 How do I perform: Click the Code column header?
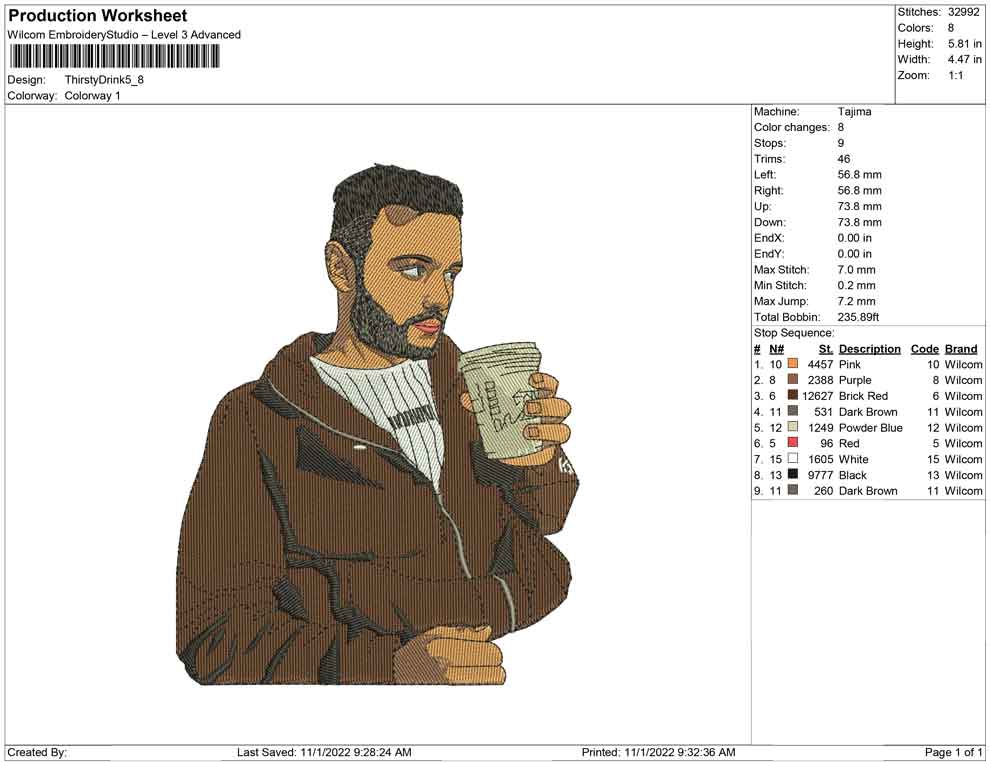[924, 349]
